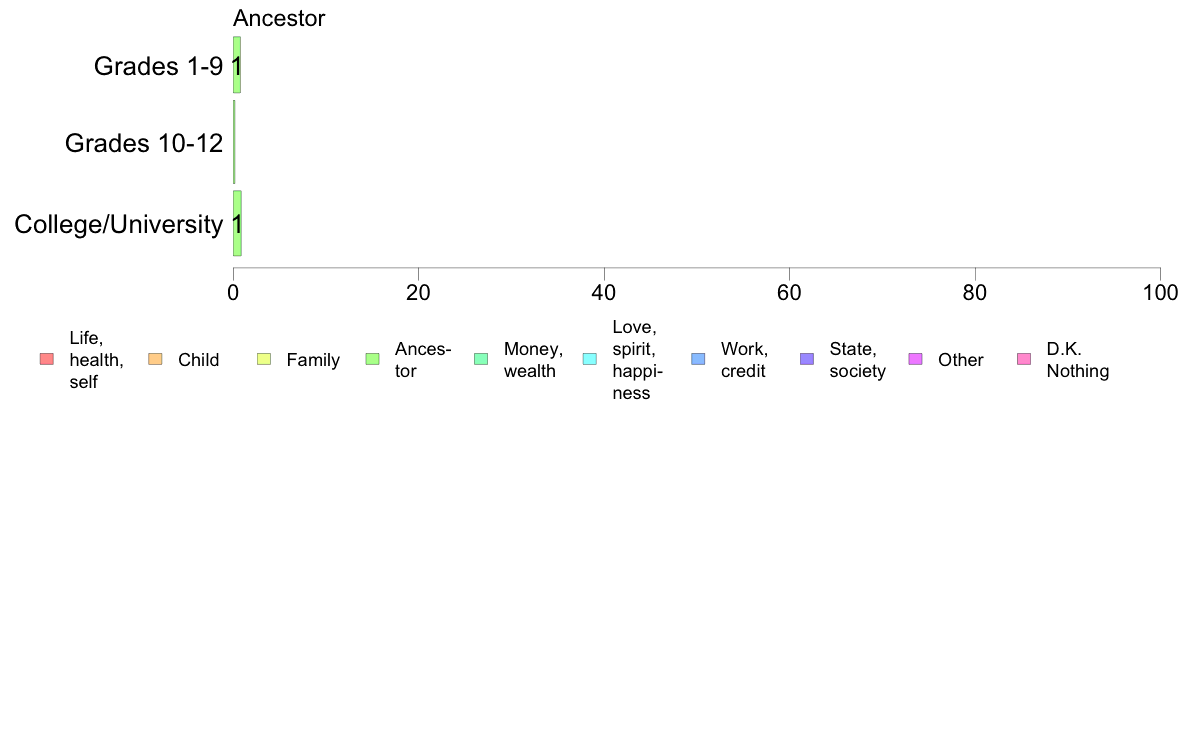This screenshot has height=736, width=1188.
Task: Click the Ancestor chart title
Action: pos(279,18)
